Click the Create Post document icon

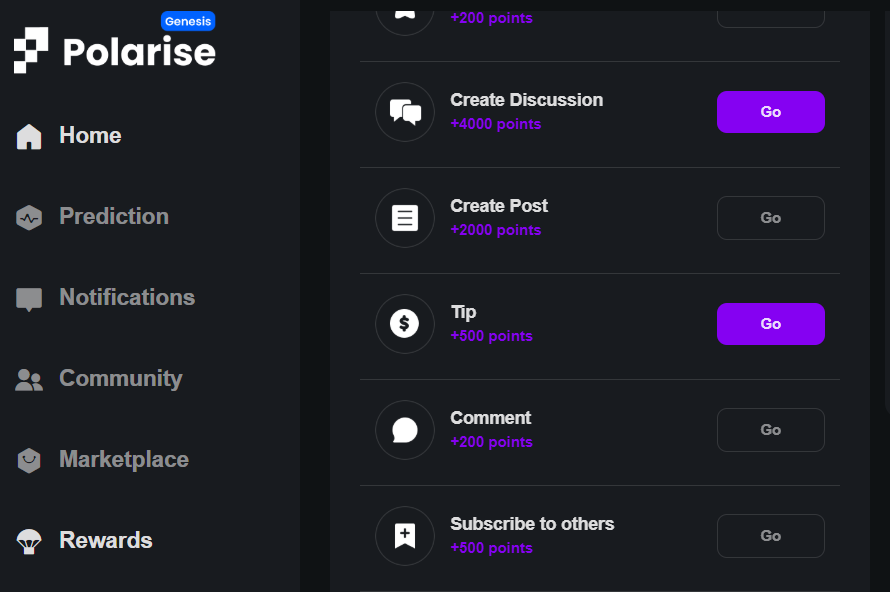(405, 218)
